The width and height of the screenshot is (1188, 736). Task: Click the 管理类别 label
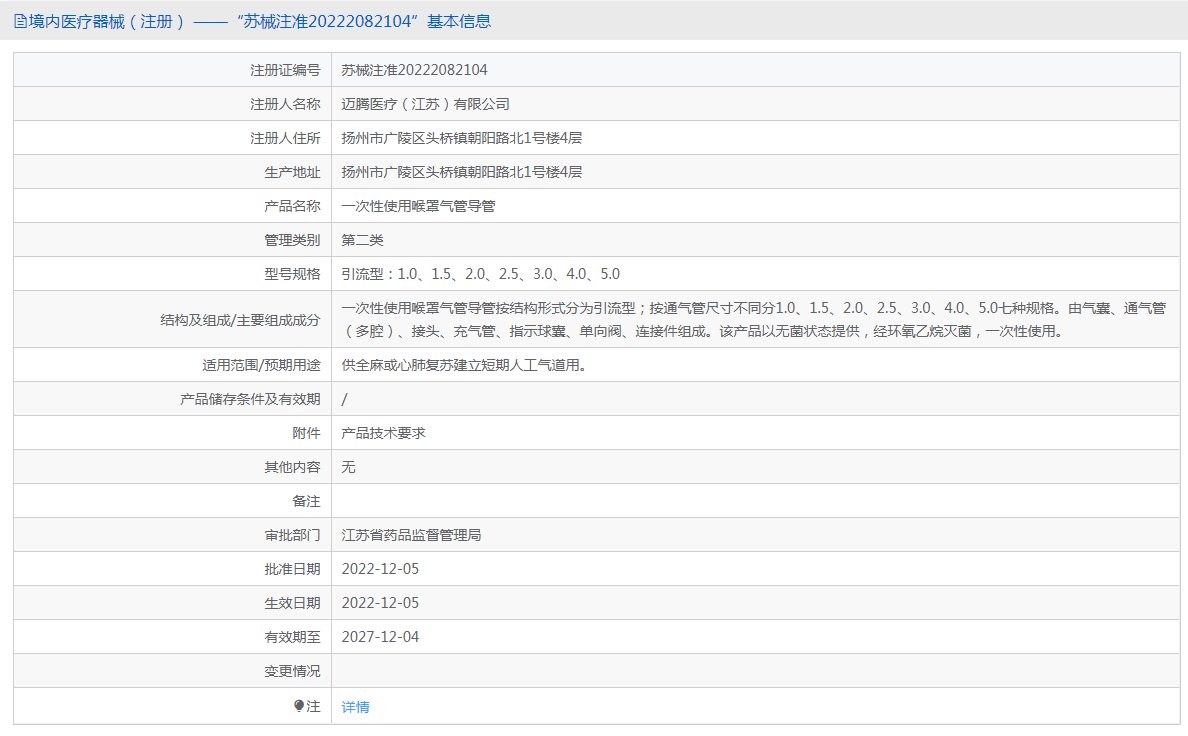pos(292,240)
